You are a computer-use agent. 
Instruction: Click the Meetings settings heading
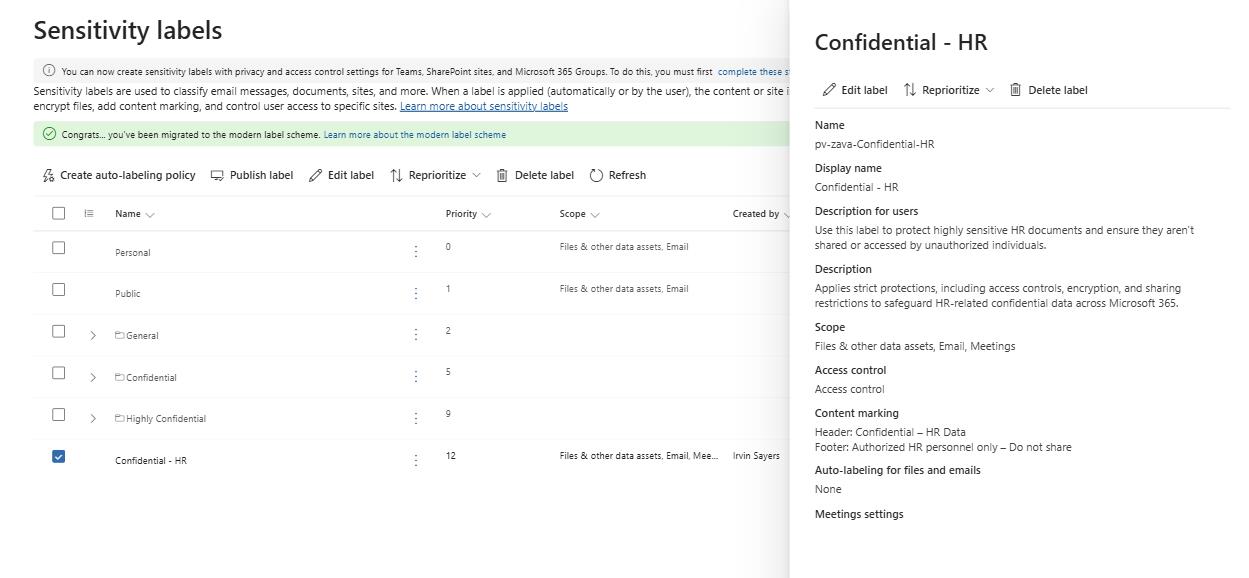pyautogui.click(x=859, y=514)
